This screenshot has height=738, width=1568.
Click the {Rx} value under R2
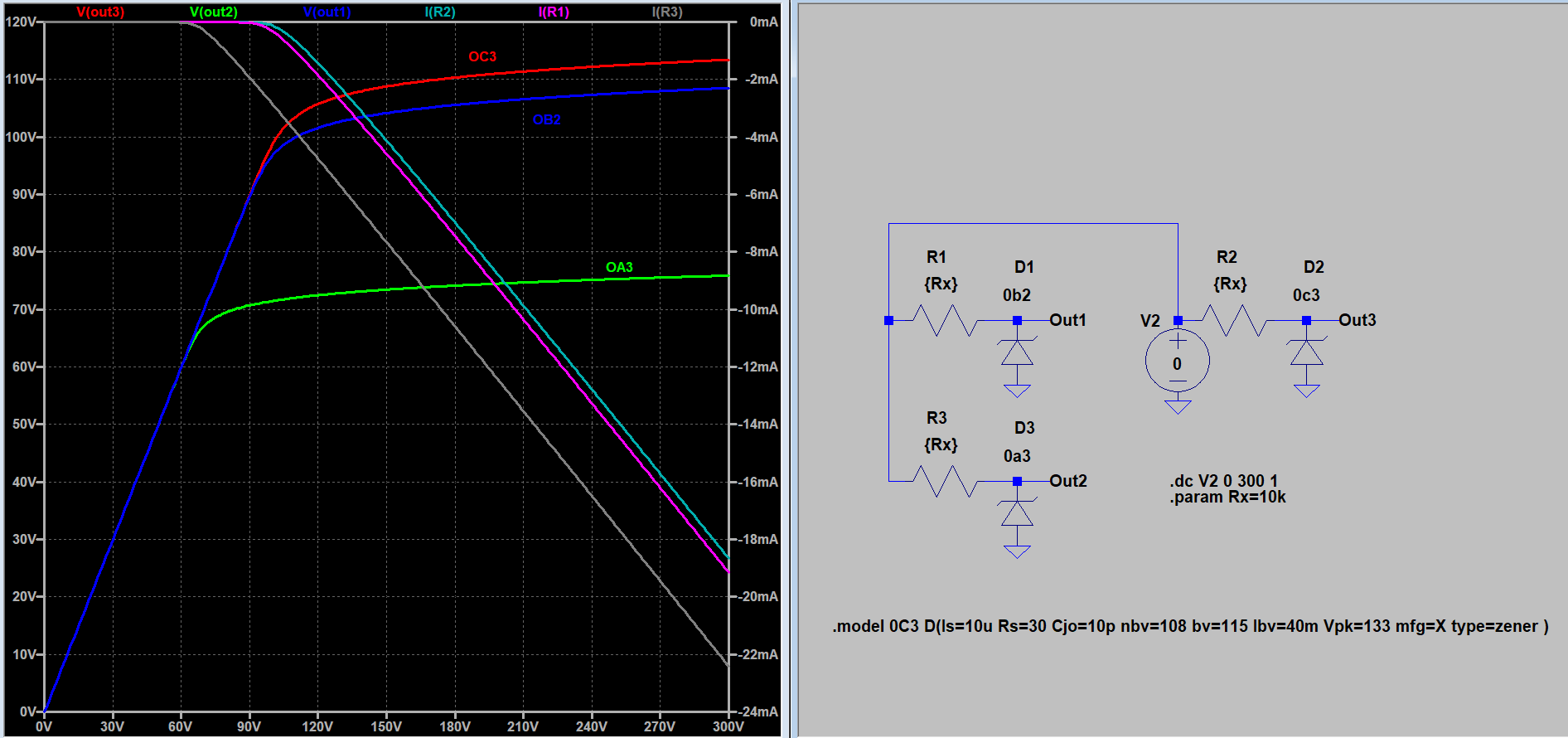coord(1230,284)
